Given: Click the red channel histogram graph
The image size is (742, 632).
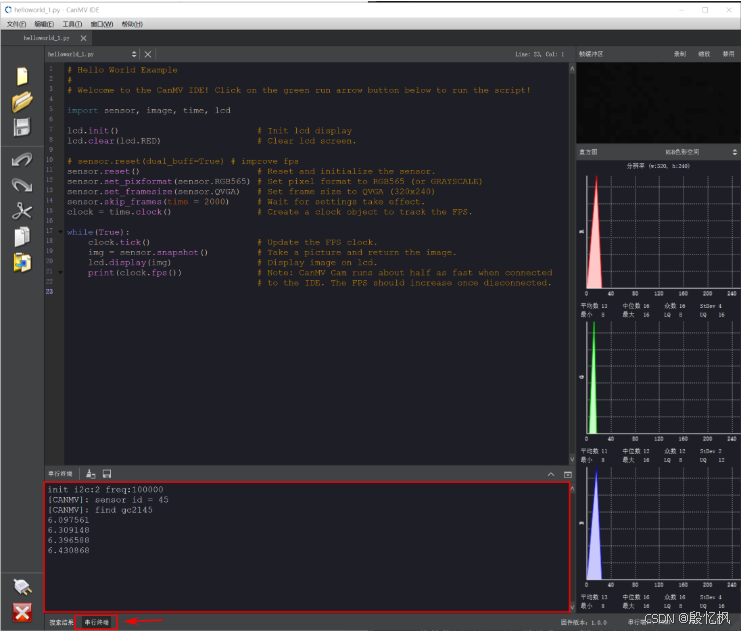Looking at the screenshot, I should click(661, 232).
